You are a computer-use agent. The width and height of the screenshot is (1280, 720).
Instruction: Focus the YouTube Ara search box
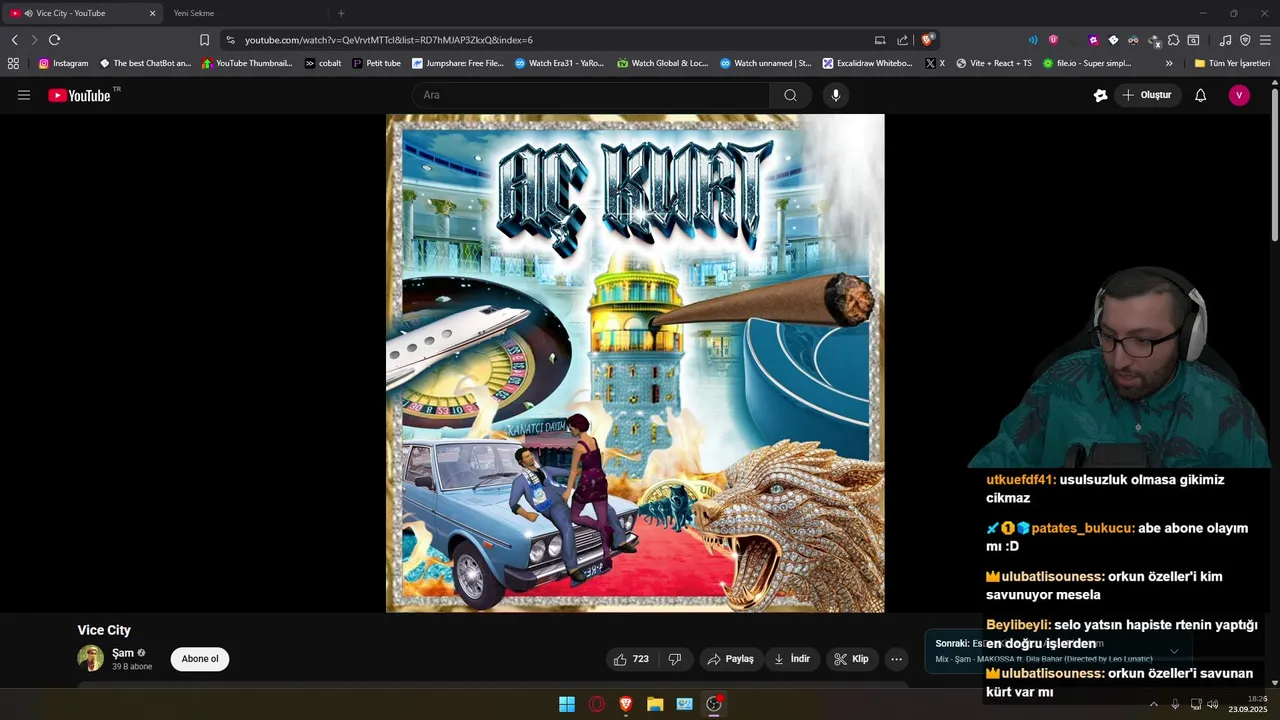pyautogui.click(x=590, y=95)
